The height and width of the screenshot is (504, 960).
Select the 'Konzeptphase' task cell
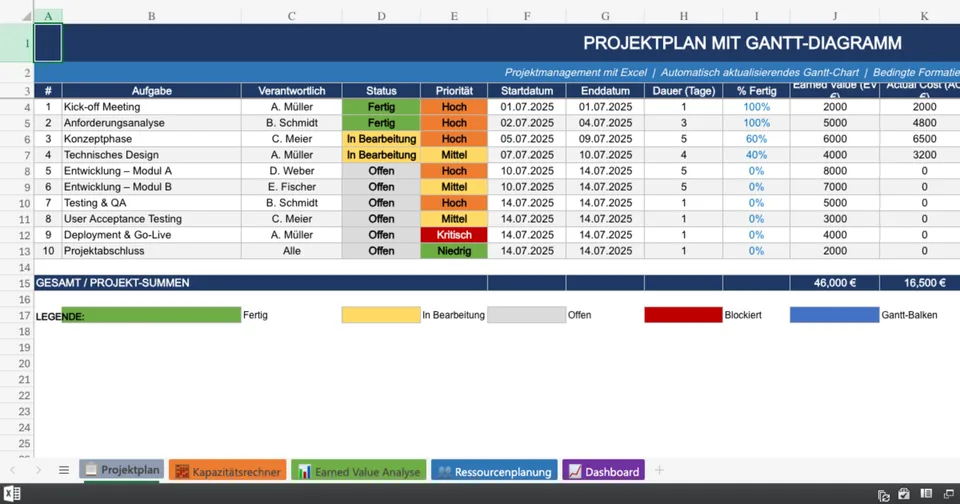point(151,139)
